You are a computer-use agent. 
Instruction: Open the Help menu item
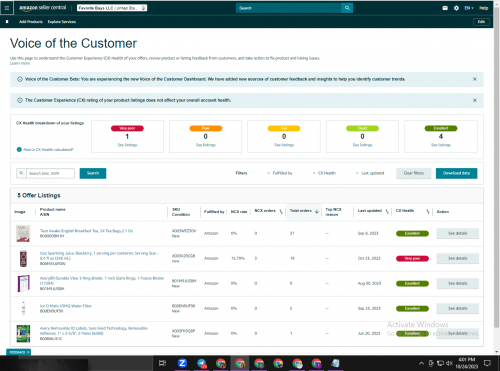484,8
